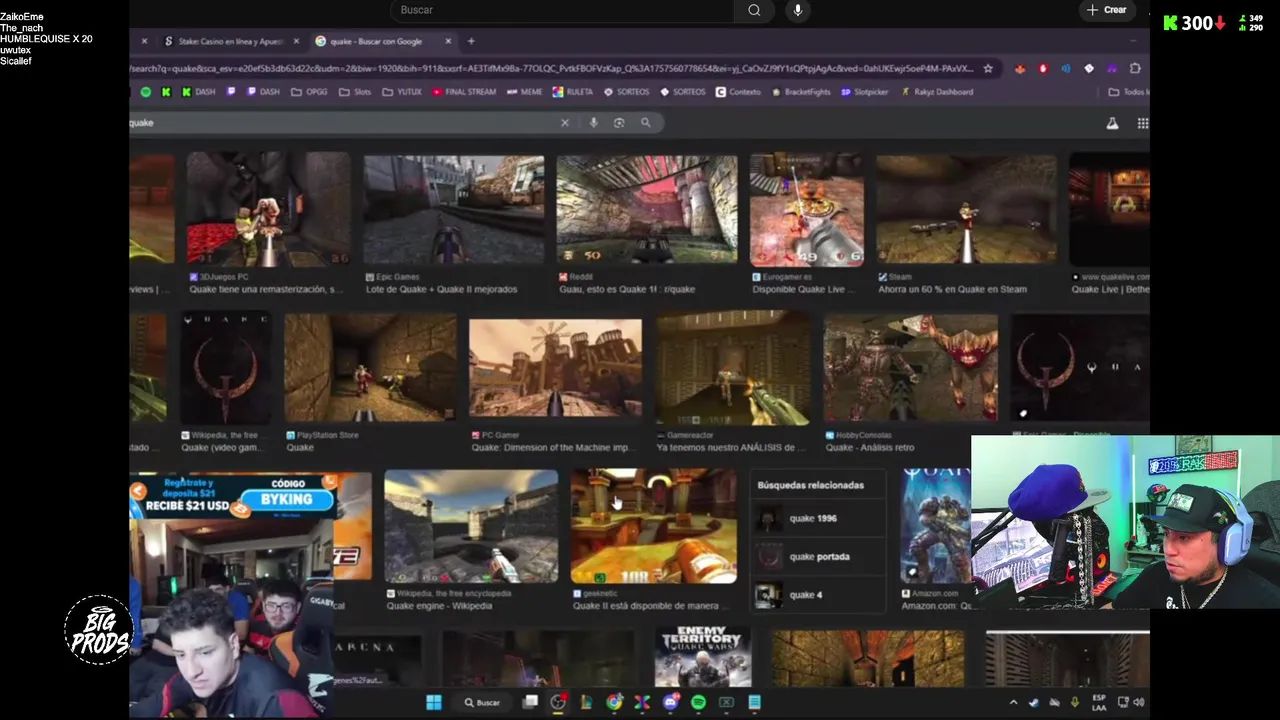The height and width of the screenshot is (720, 1280).
Task: Click the ESP LAA language indicator
Action: tap(1099, 702)
